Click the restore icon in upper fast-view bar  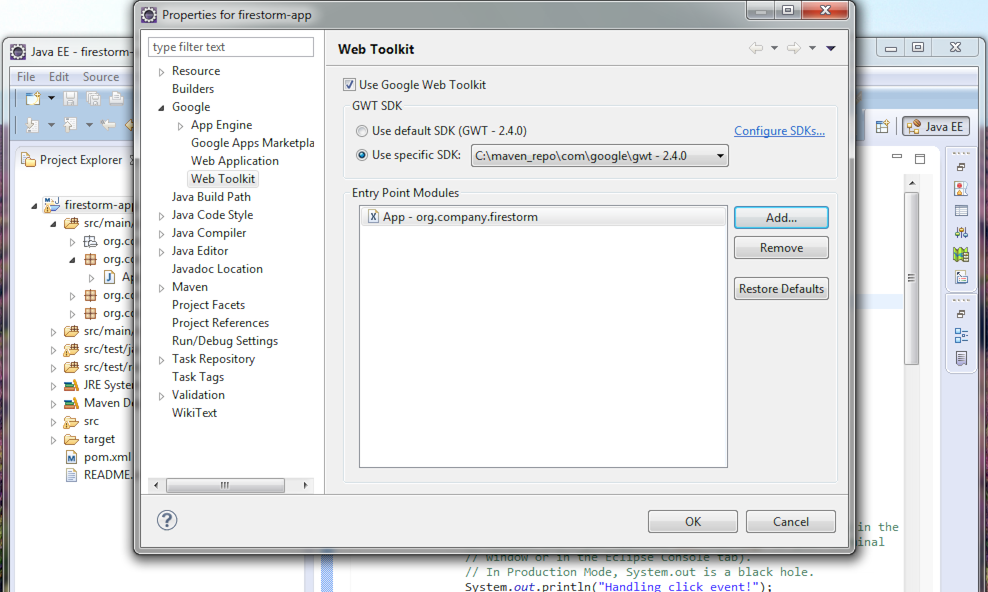pos(961,167)
